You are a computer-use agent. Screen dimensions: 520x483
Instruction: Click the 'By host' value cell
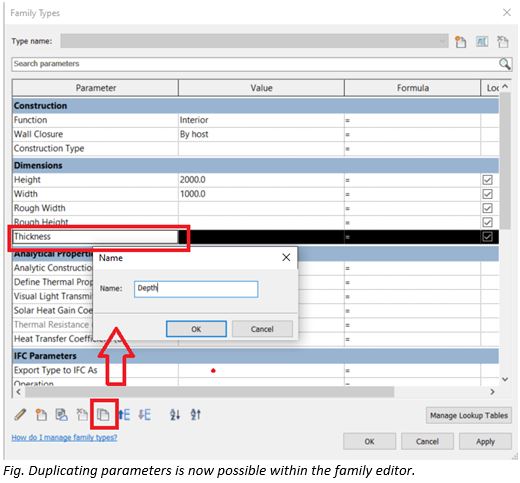261,134
